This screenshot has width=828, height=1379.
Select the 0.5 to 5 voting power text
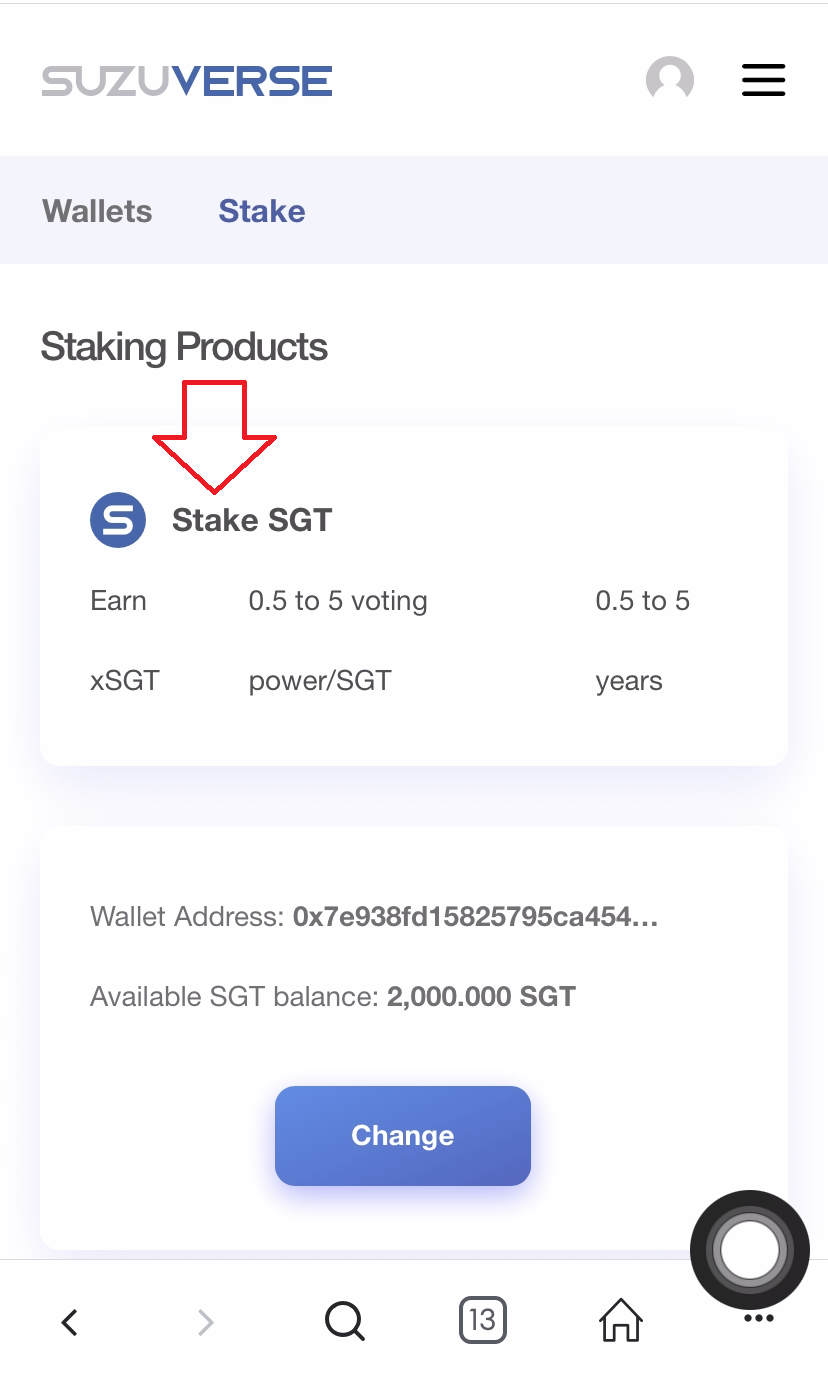[x=338, y=640]
